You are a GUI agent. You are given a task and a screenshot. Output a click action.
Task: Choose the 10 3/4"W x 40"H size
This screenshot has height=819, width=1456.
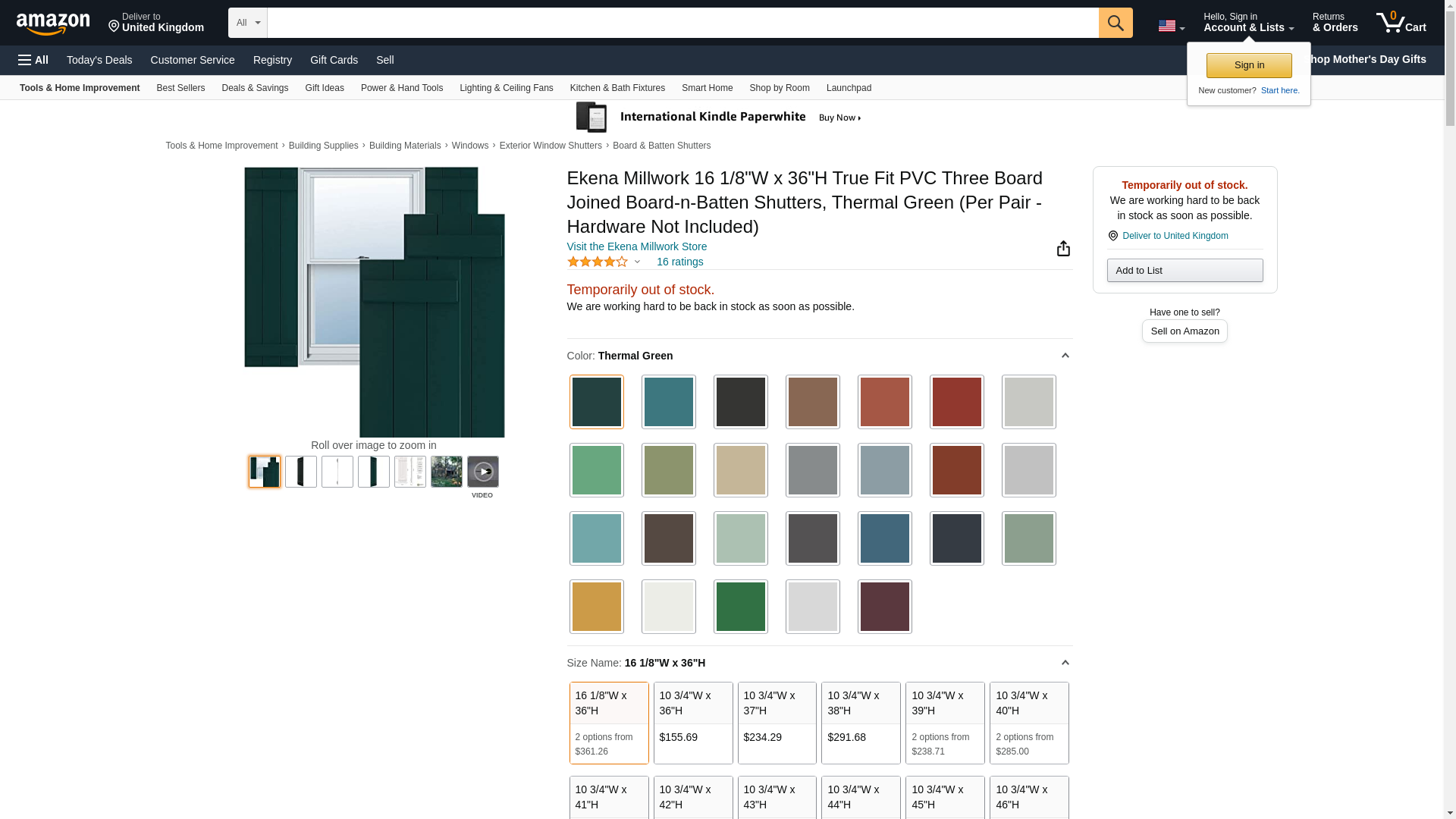click(x=1028, y=722)
